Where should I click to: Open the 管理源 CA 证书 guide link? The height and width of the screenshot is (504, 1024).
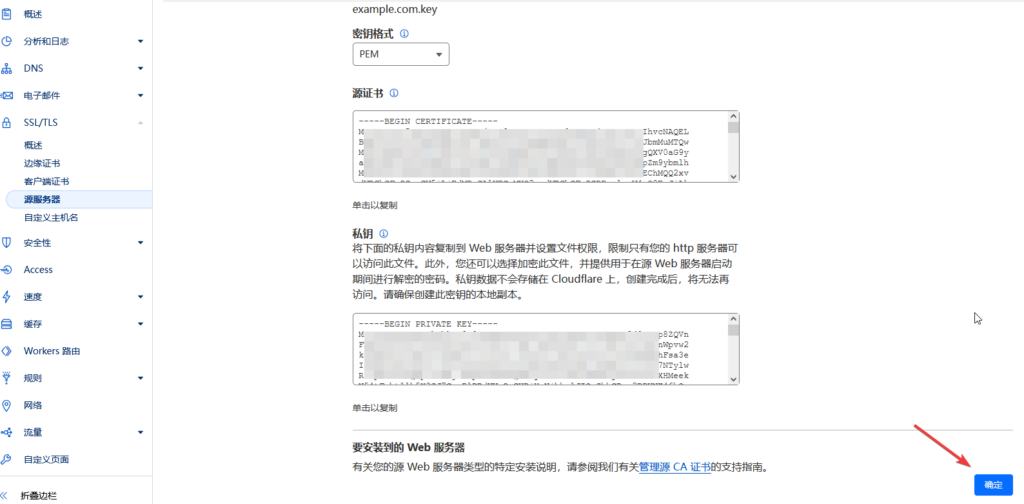[x=675, y=467]
